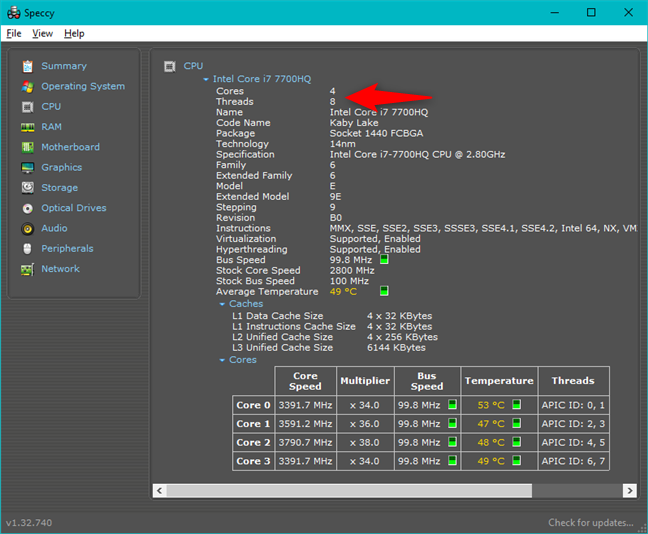Click the Code Name value Kaby Lake

(x=354, y=123)
